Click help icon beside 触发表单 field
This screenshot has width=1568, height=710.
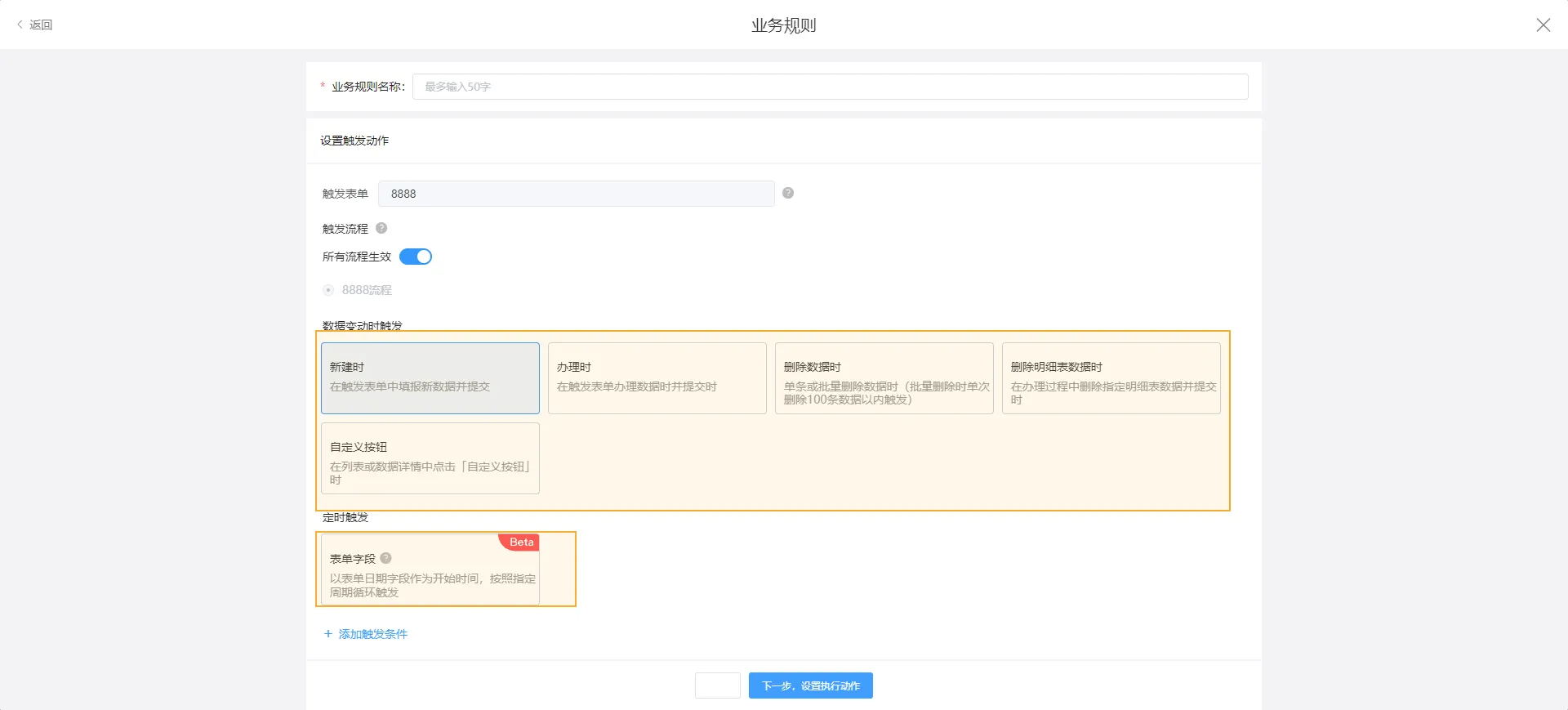coord(788,193)
